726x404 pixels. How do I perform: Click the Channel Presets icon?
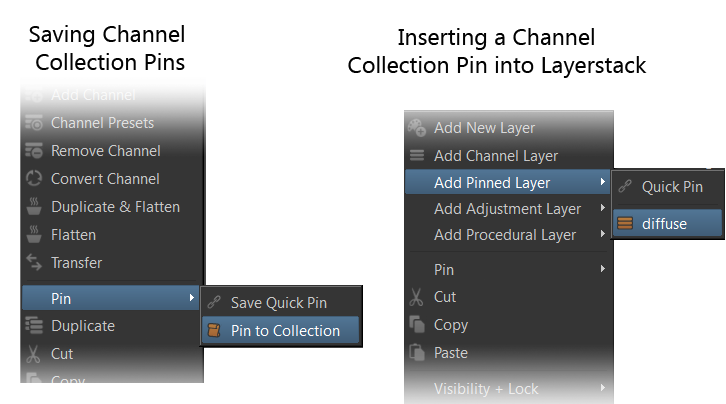33,123
